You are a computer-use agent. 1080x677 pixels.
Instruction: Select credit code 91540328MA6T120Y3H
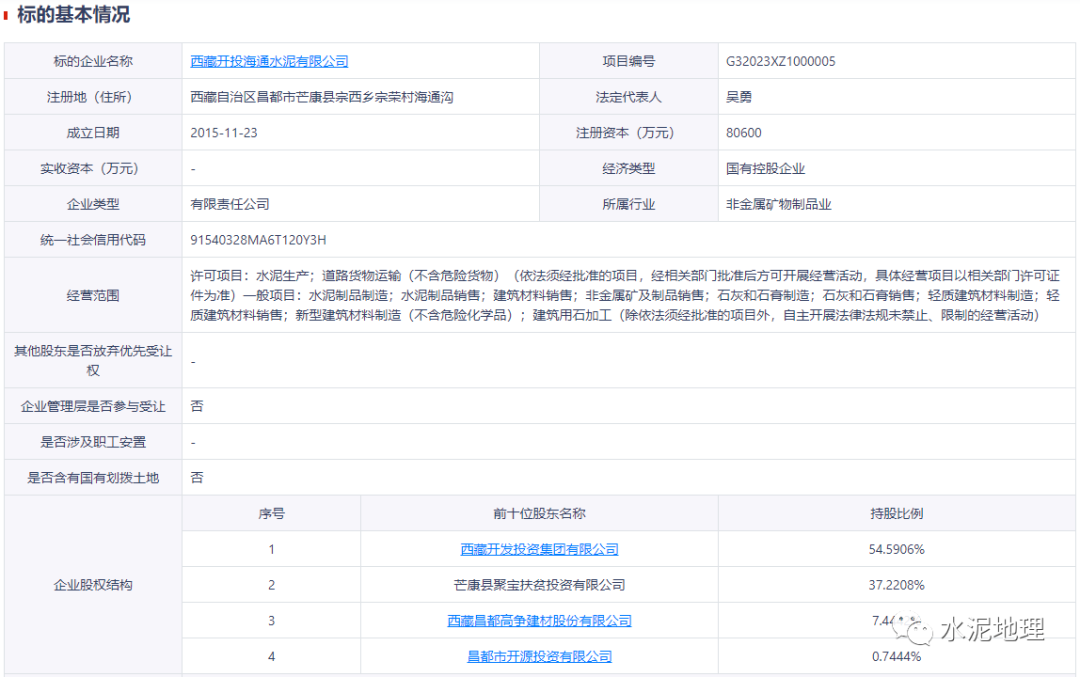click(x=258, y=240)
